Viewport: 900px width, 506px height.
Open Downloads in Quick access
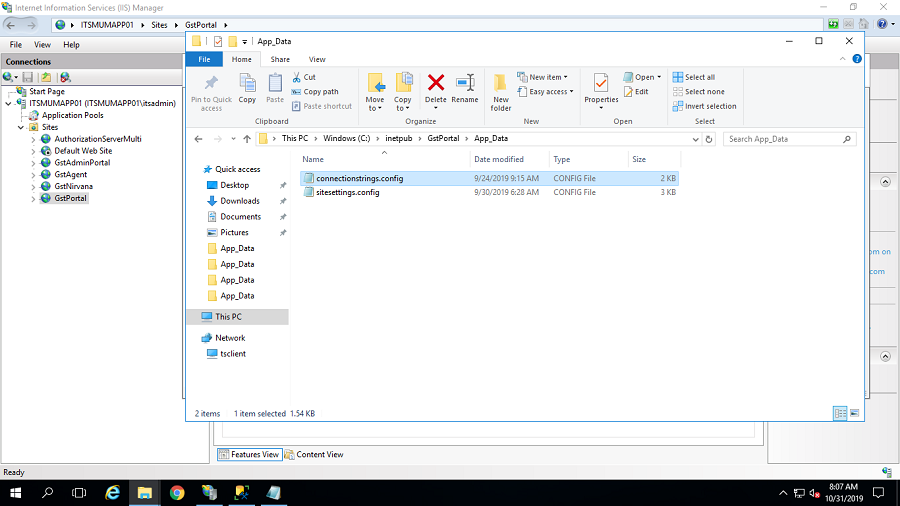(x=240, y=201)
